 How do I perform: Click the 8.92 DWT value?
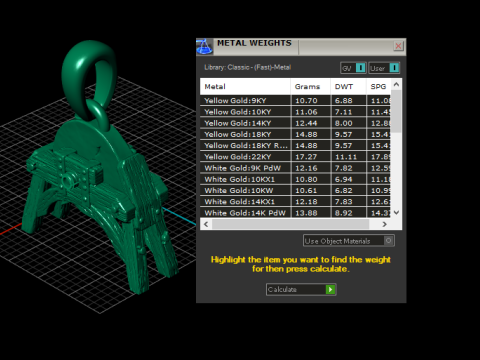344,213
